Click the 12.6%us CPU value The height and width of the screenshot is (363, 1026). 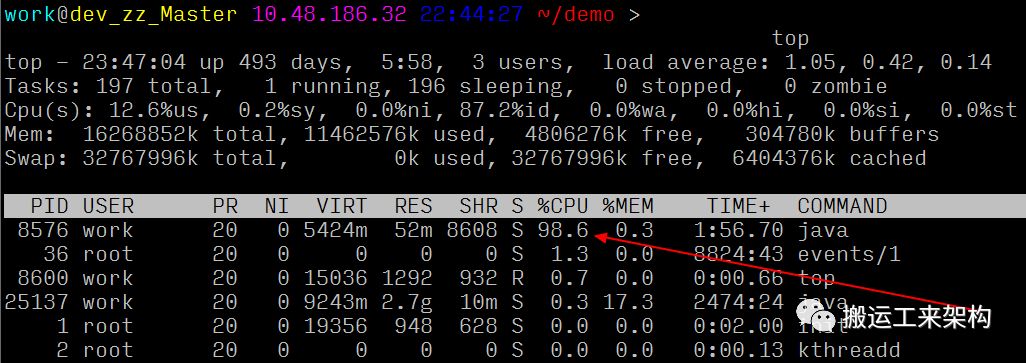(154, 111)
